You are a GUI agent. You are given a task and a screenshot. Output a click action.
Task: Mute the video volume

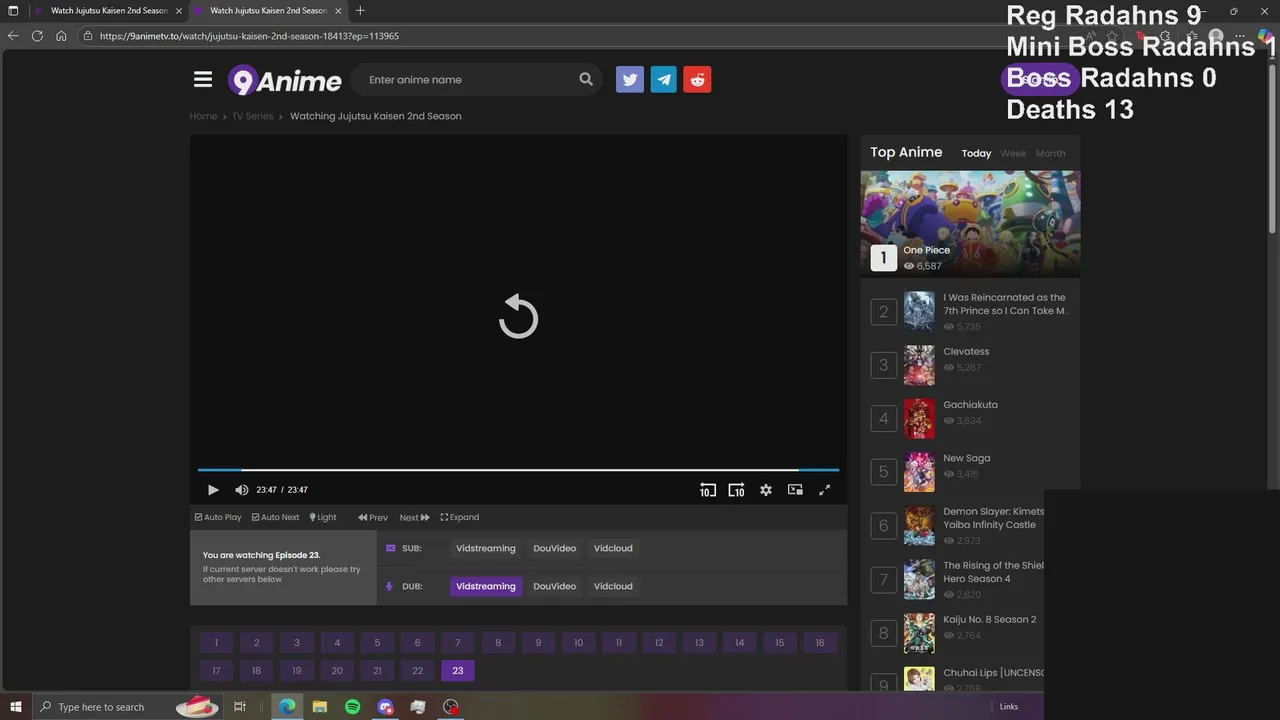click(x=241, y=490)
